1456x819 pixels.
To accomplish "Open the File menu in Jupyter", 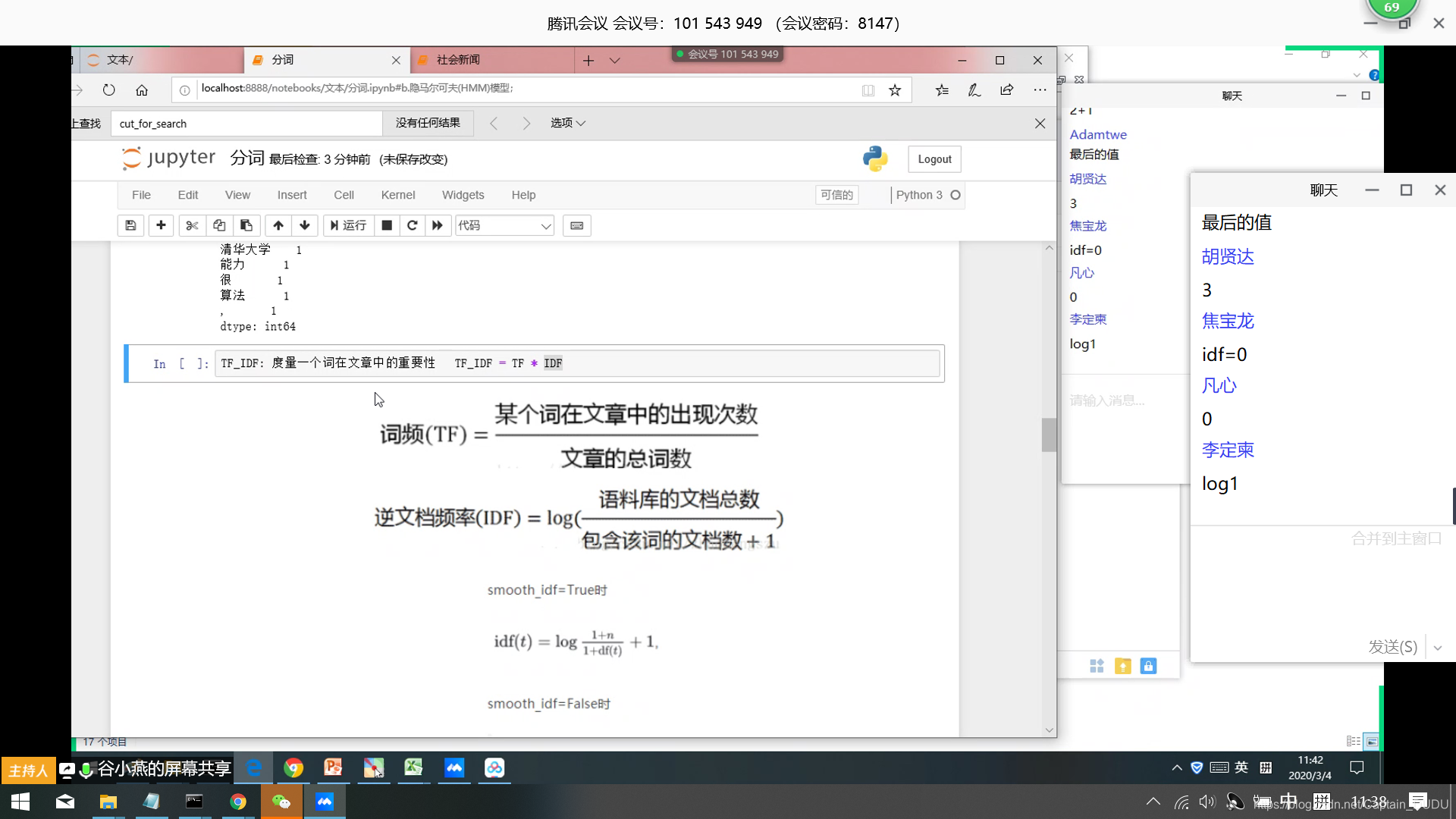I will point(141,195).
